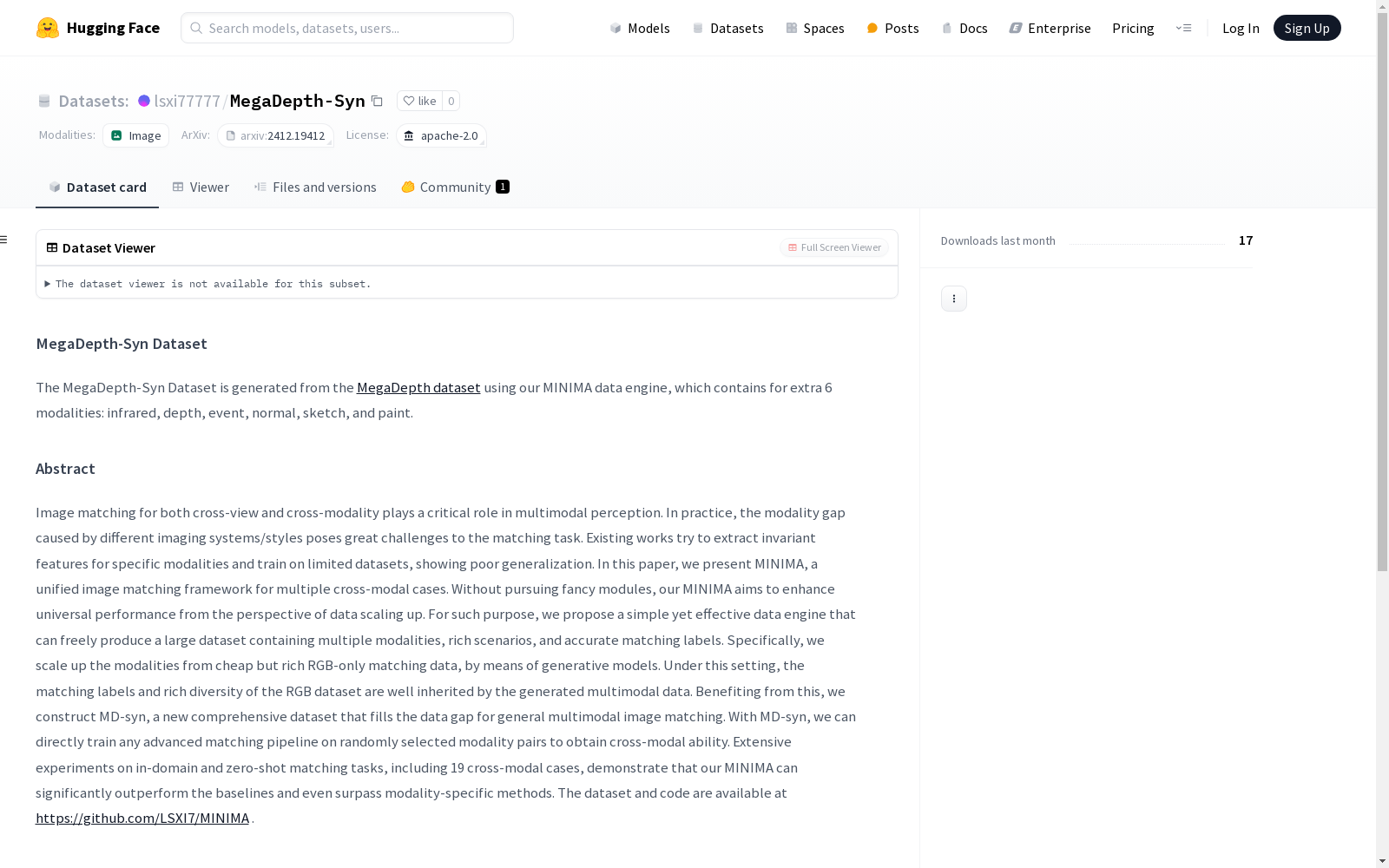Click the Downloads last month count 17

[1246, 240]
